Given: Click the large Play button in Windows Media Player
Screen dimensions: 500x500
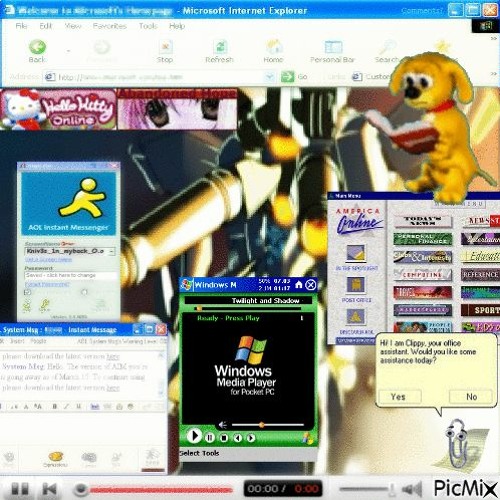Looking at the screenshot, I should (194, 436).
